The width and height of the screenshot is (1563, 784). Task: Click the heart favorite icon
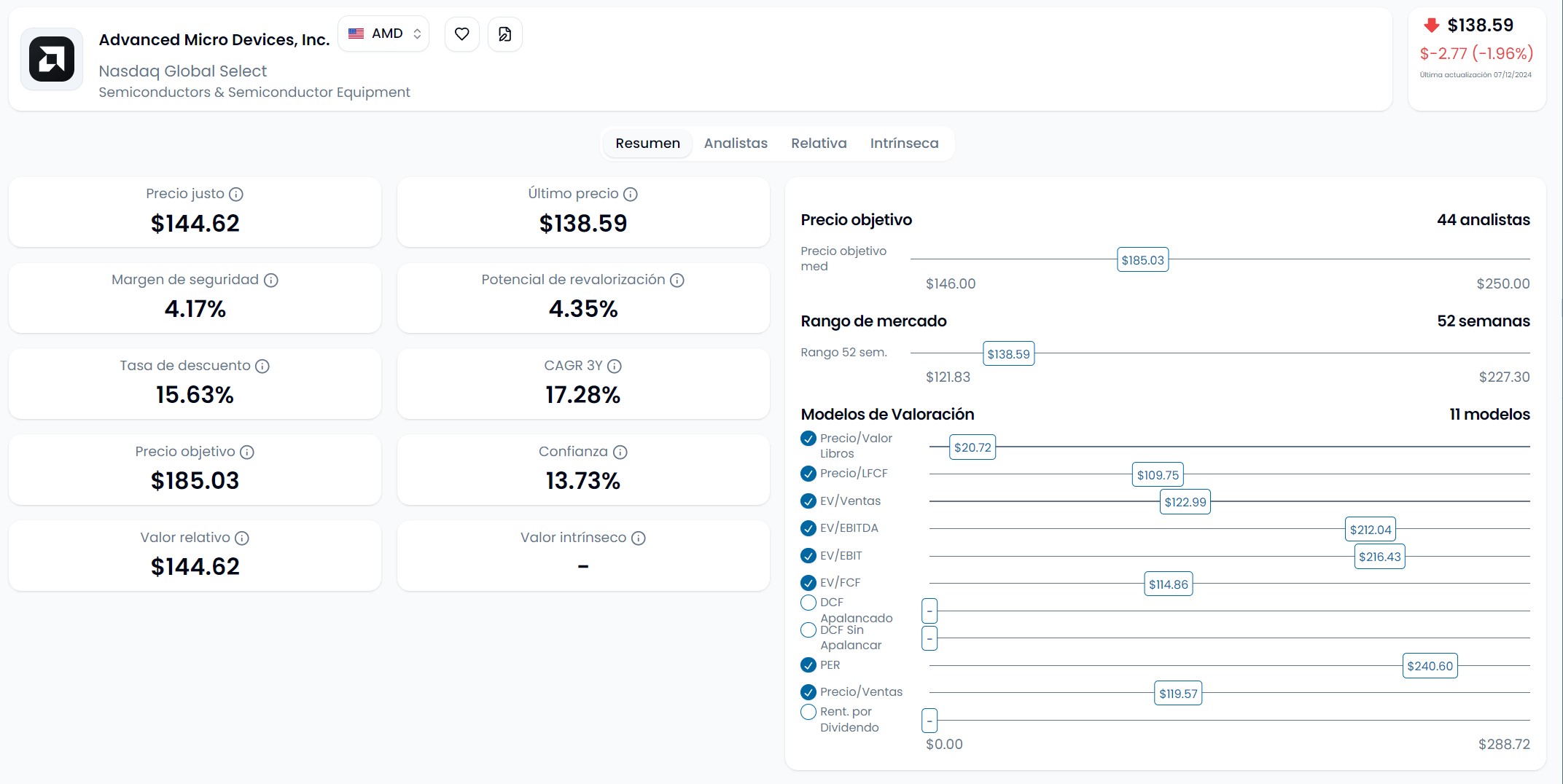[461, 34]
